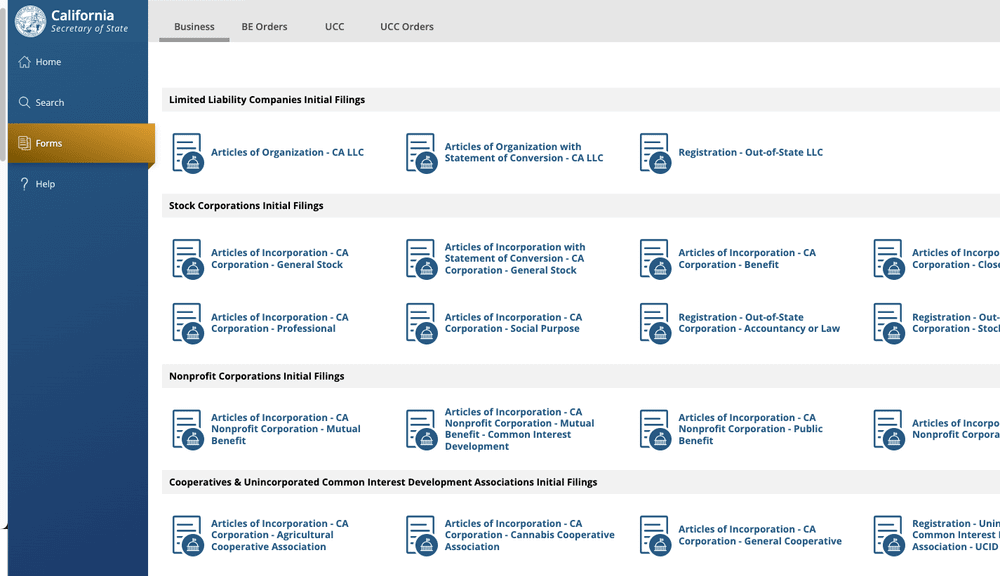Open CA Corporation - Professional link
The image size is (1000, 576).
point(280,323)
